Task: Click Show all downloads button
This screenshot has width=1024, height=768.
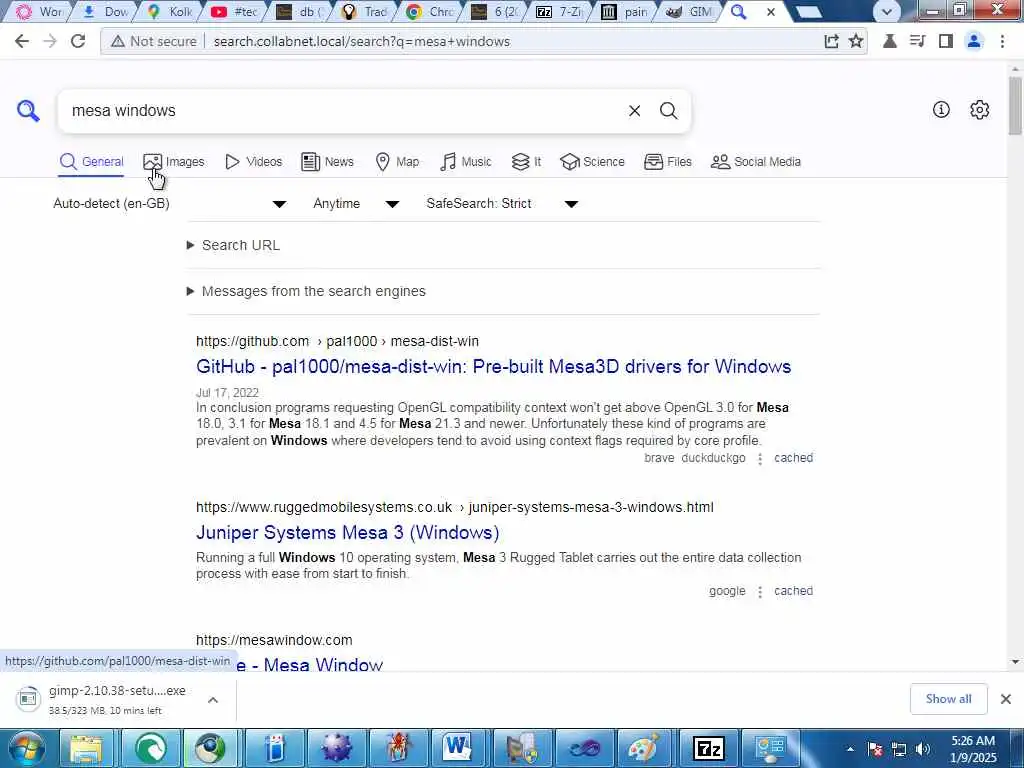Action: coord(948,699)
